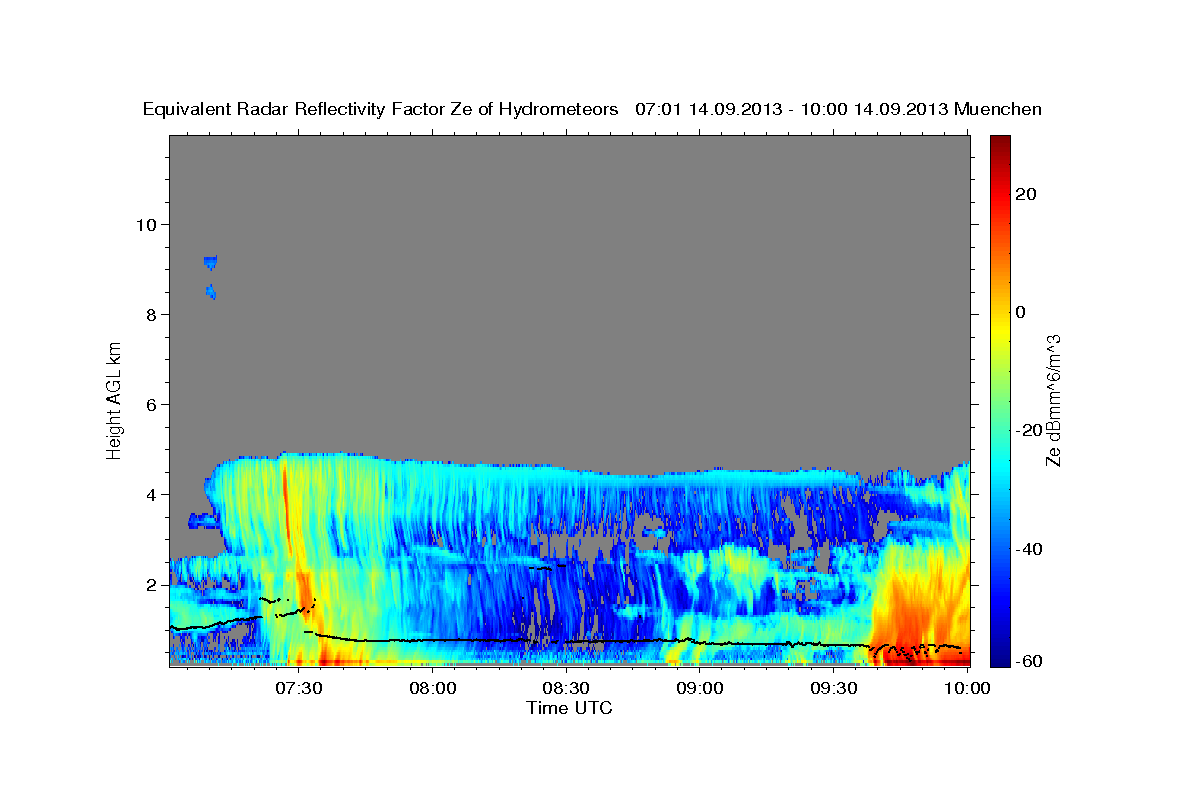Click the '08:00' time tick label
This screenshot has height=800, width=1200.
[432, 688]
